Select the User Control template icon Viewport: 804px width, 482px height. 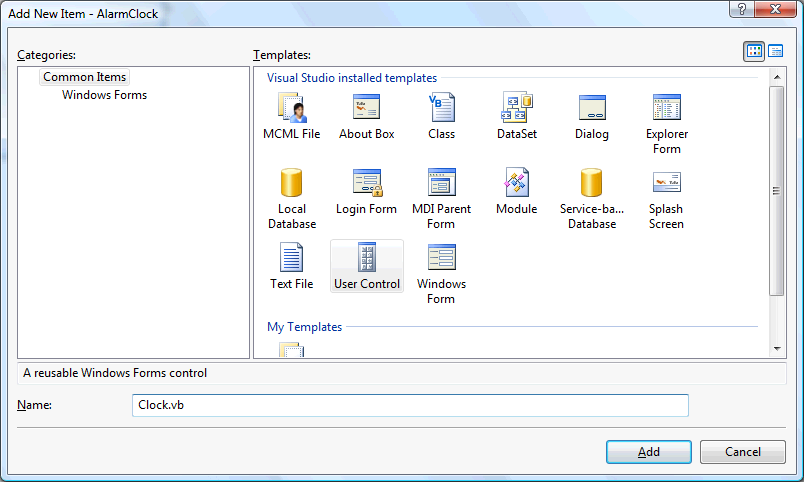[367, 257]
